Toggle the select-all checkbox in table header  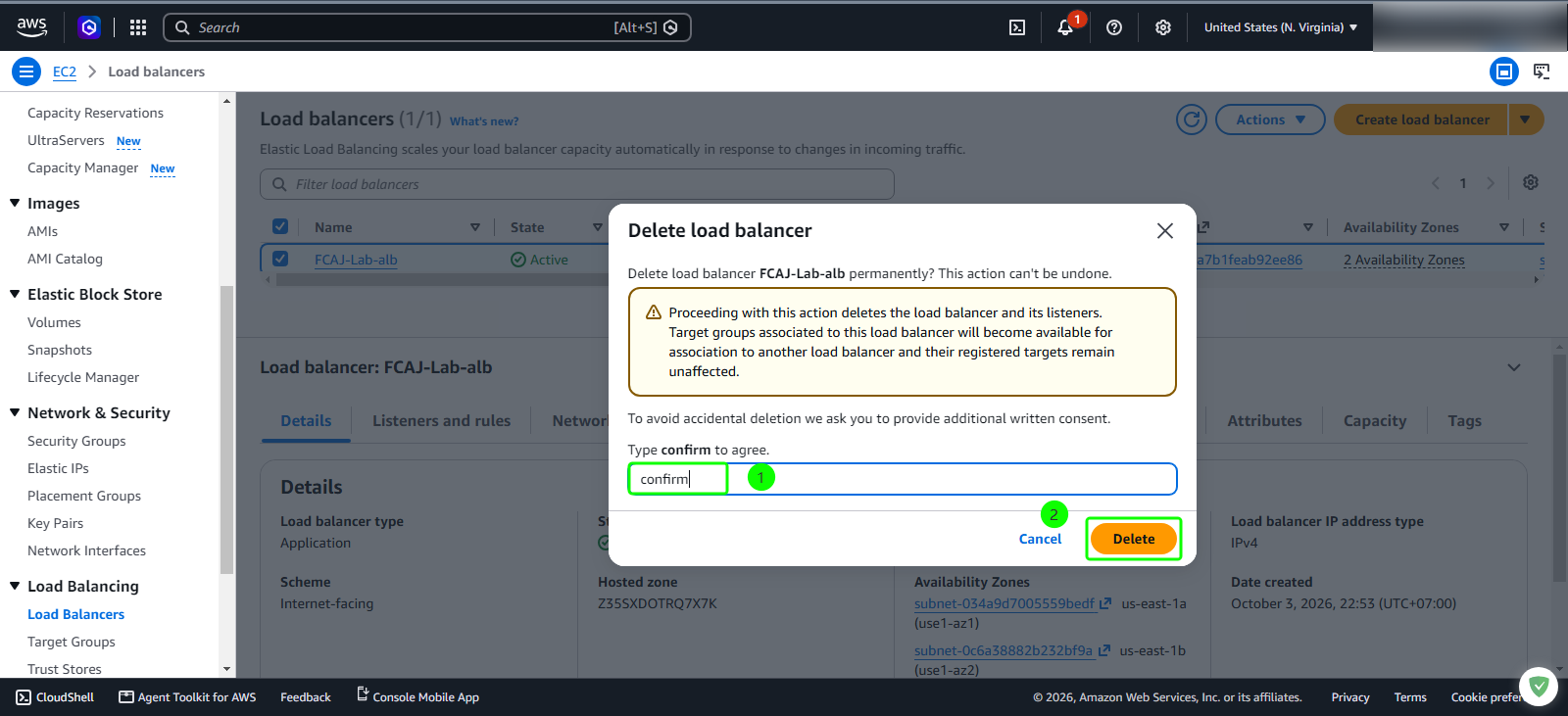point(280,226)
